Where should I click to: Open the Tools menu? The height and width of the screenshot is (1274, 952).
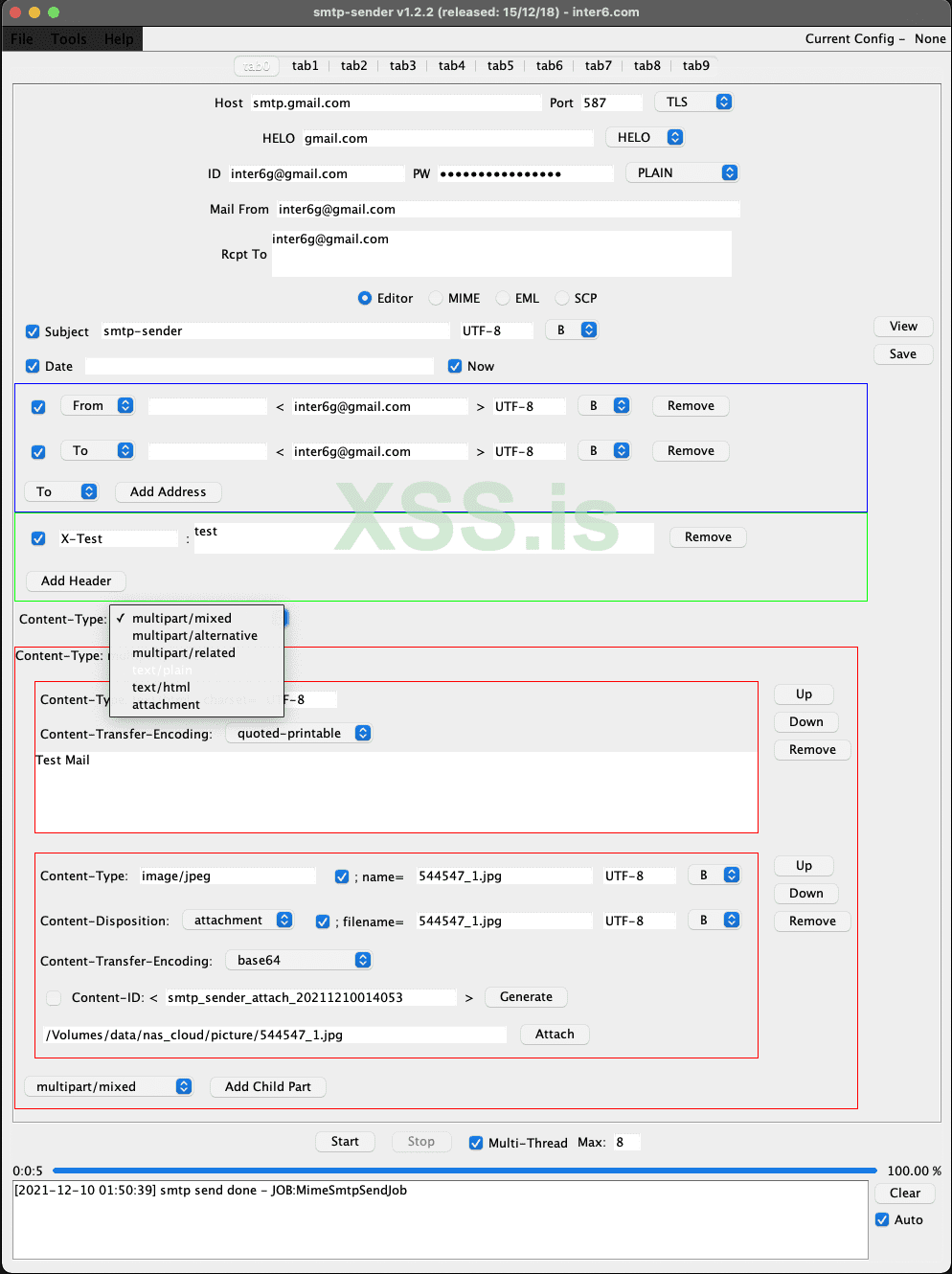click(x=68, y=38)
